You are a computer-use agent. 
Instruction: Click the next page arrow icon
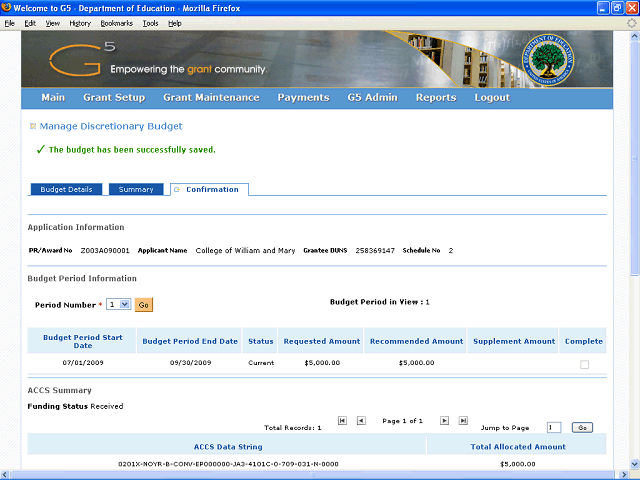coord(445,421)
